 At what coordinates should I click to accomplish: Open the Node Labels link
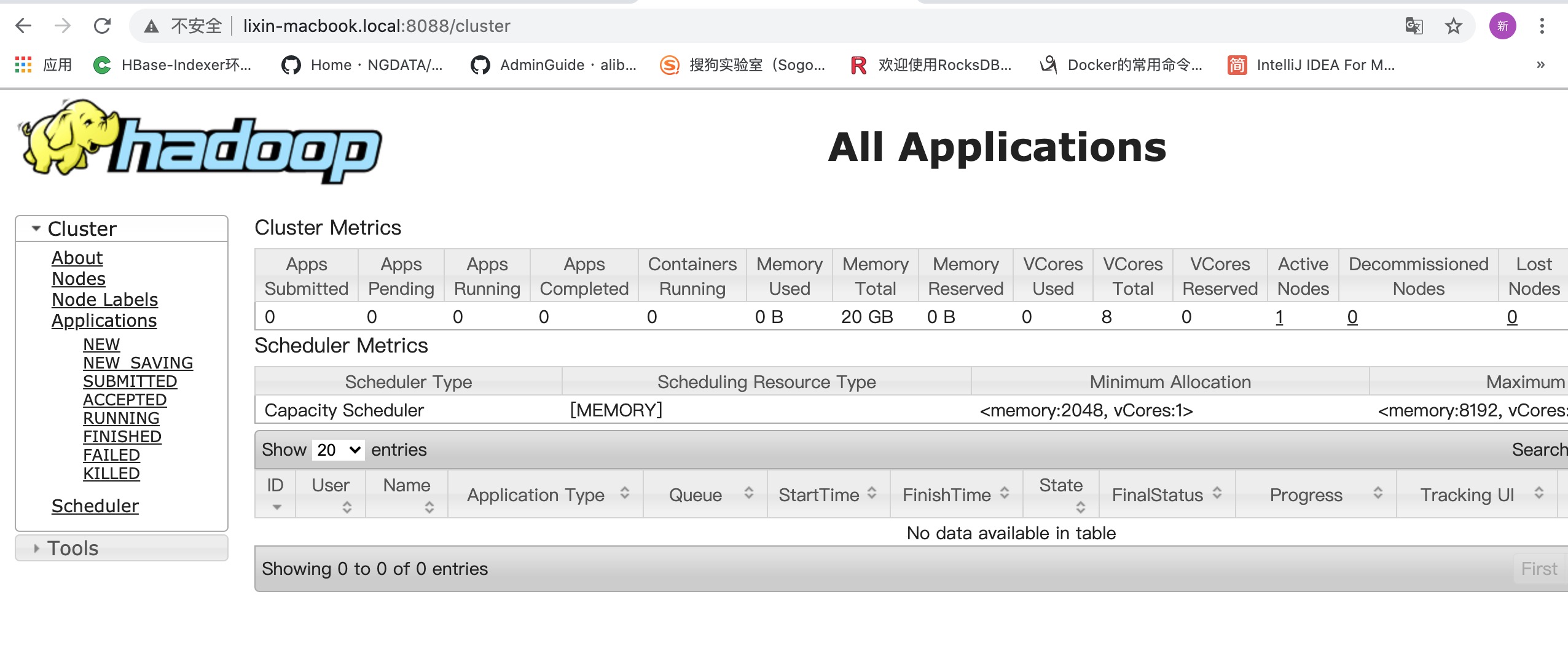104,300
